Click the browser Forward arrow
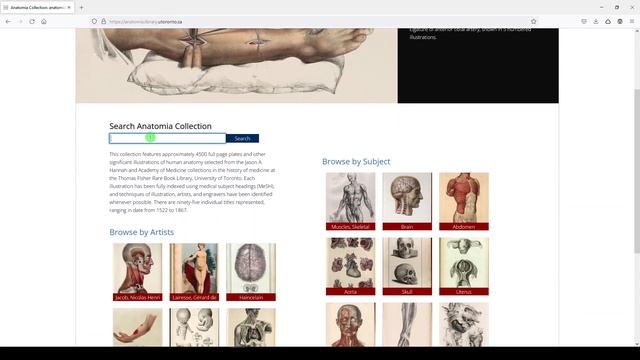The height and width of the screenshot is (360, 640). 20,21
